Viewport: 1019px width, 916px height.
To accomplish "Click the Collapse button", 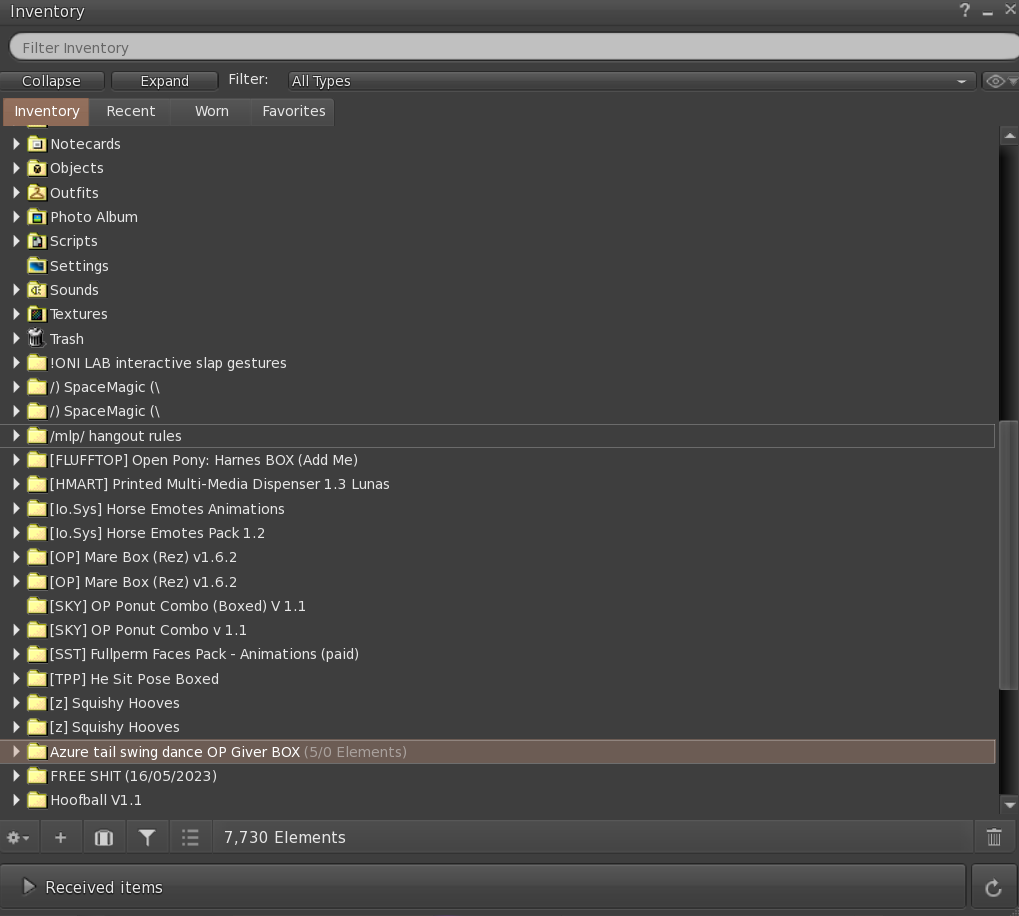I will point(51,81).
